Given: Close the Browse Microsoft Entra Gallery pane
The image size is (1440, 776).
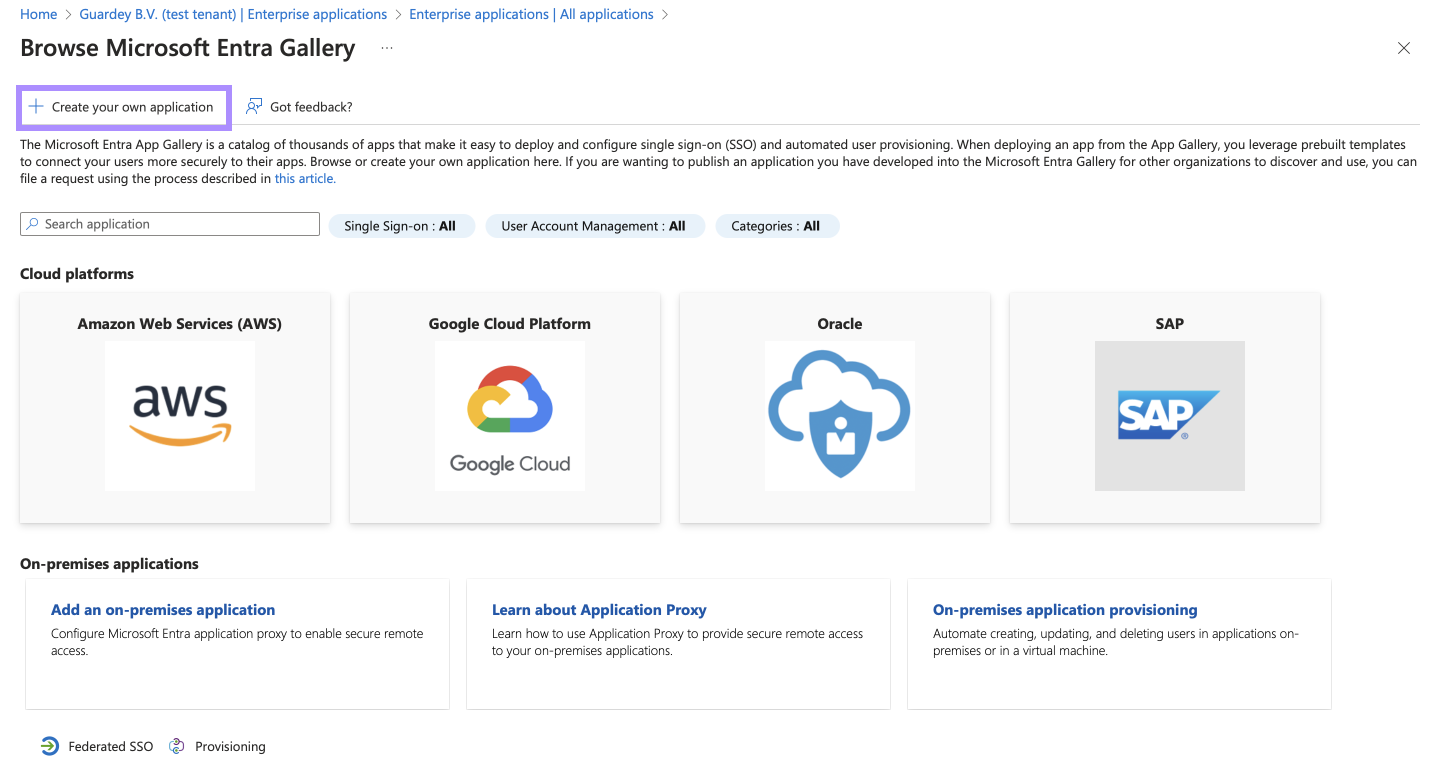Looking at the screenshot, I should tap(1404, 48).
